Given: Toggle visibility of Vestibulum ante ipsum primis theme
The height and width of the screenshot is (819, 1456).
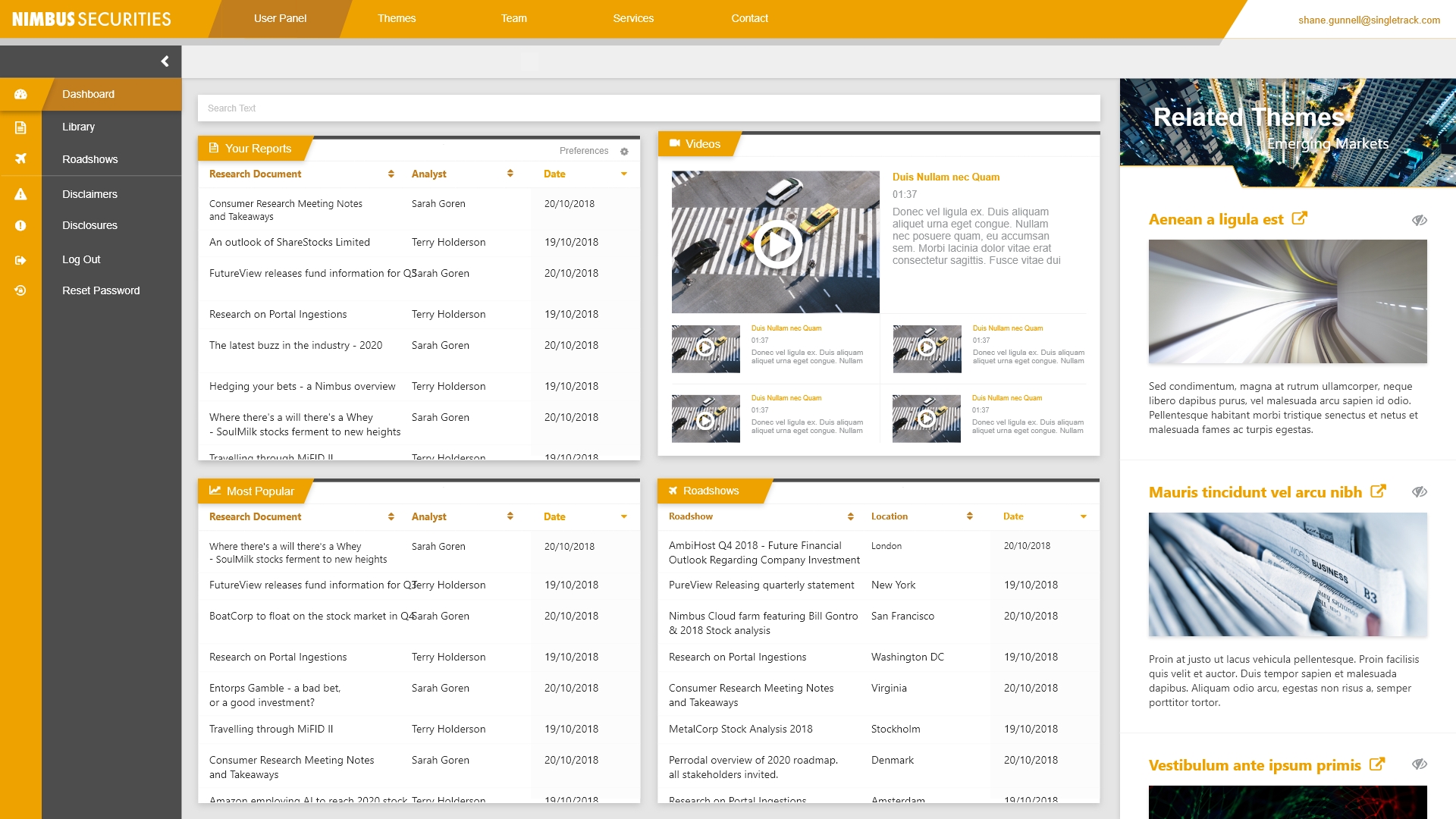Looking at the screenshot, I should pyautogui.click(x=1420, y=764).
